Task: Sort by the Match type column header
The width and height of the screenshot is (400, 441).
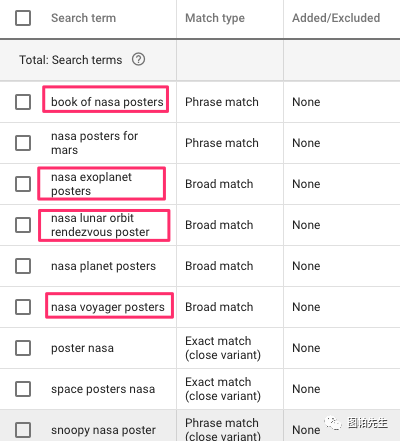Action: click(215, 18)
